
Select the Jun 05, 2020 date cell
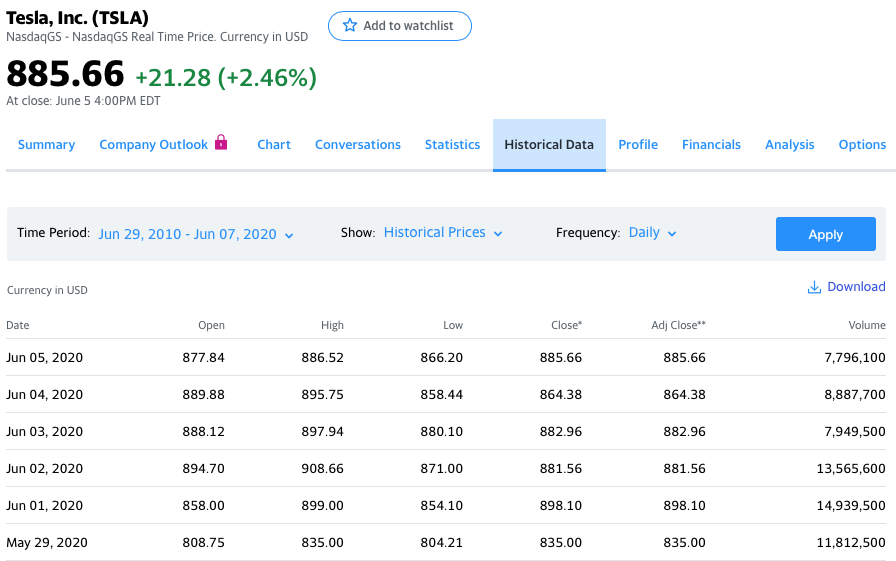45,358
